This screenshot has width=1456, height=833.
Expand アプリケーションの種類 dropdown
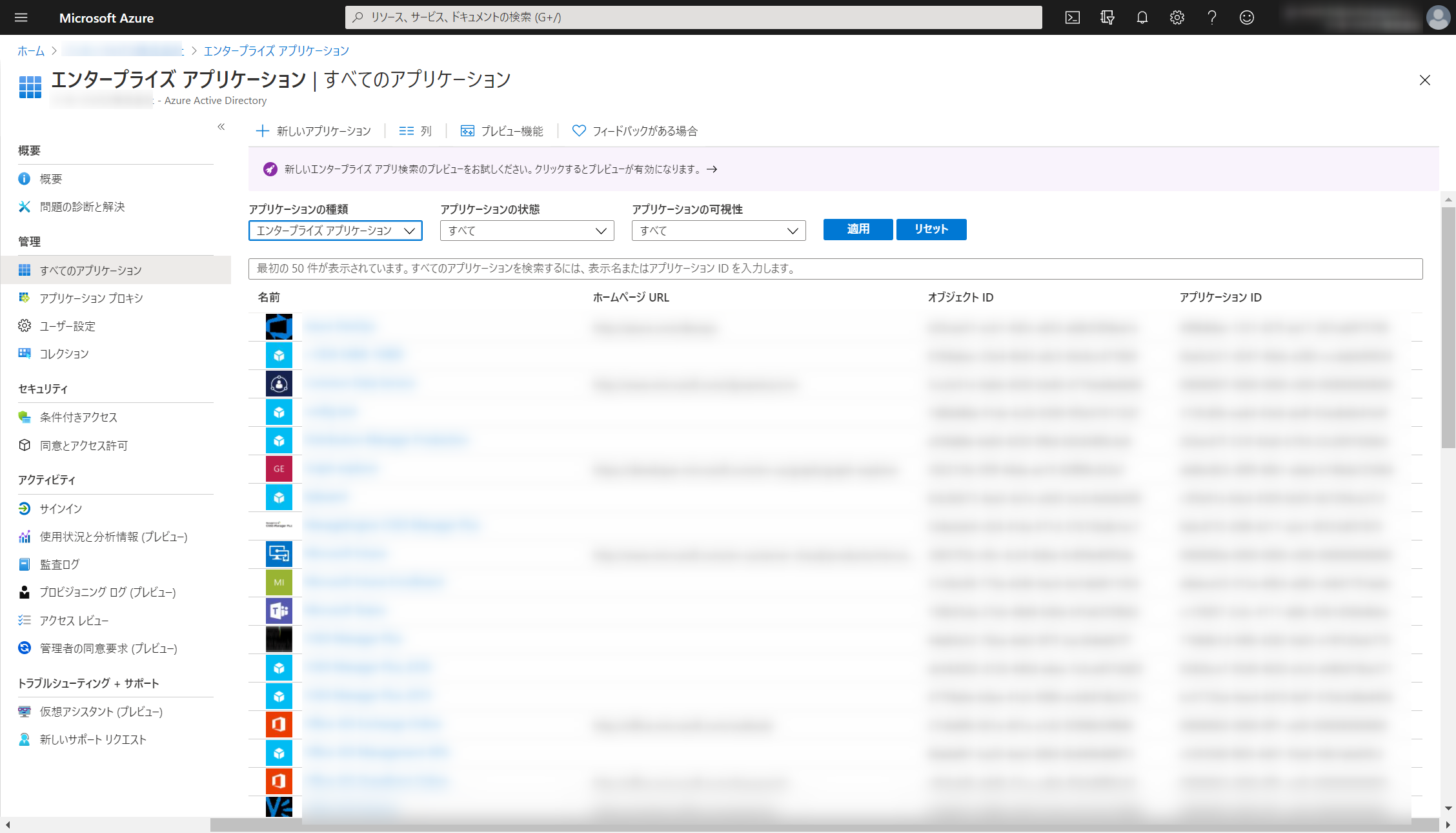[335, 231]
